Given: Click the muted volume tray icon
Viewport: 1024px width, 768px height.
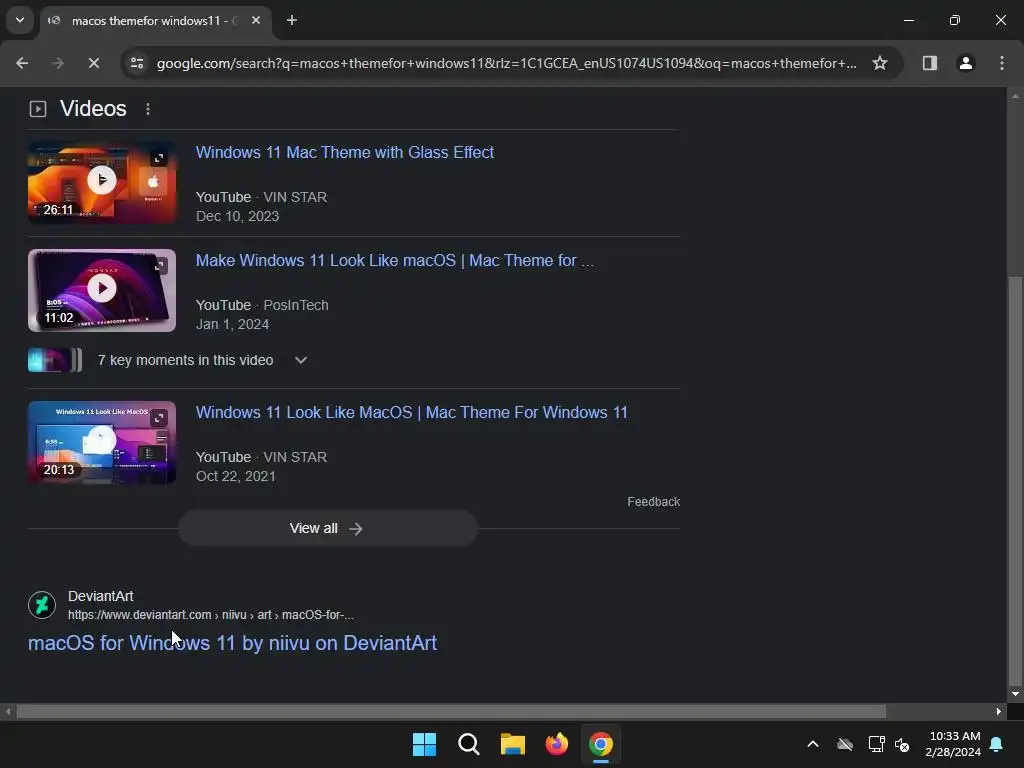Looking at the screenshot, I should click(902, 744).
